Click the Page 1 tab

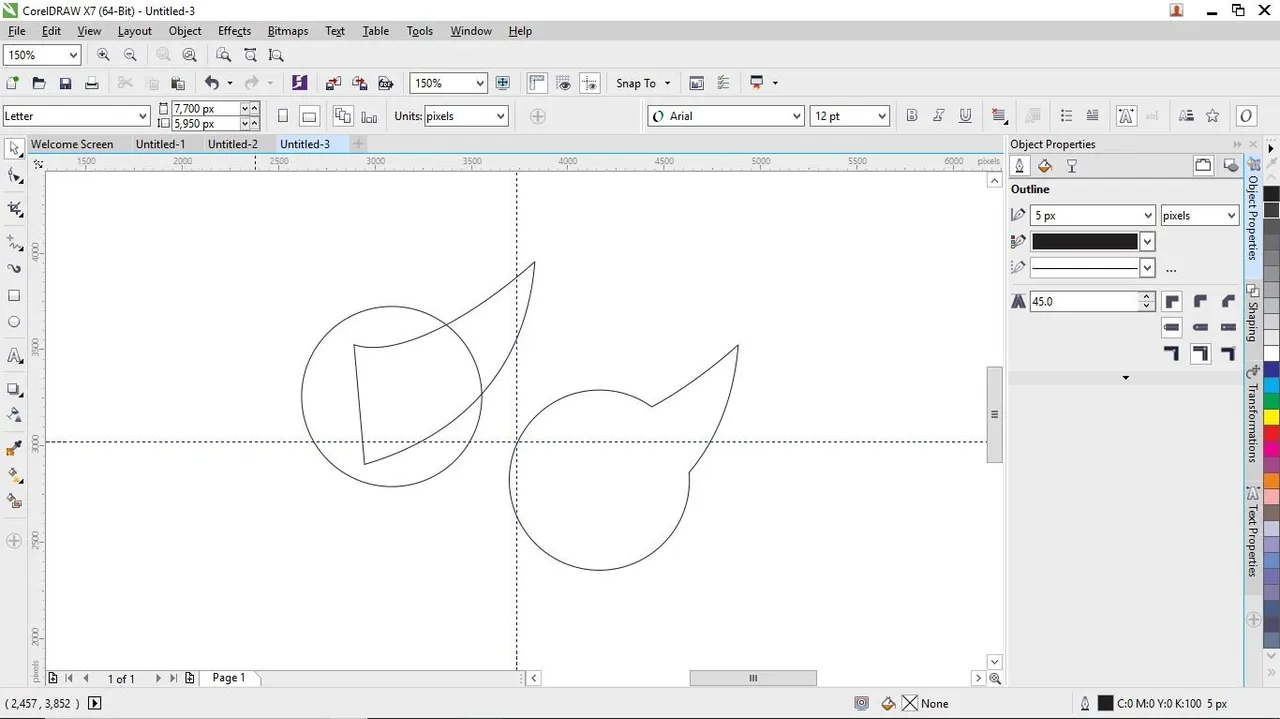click(229, 678)
